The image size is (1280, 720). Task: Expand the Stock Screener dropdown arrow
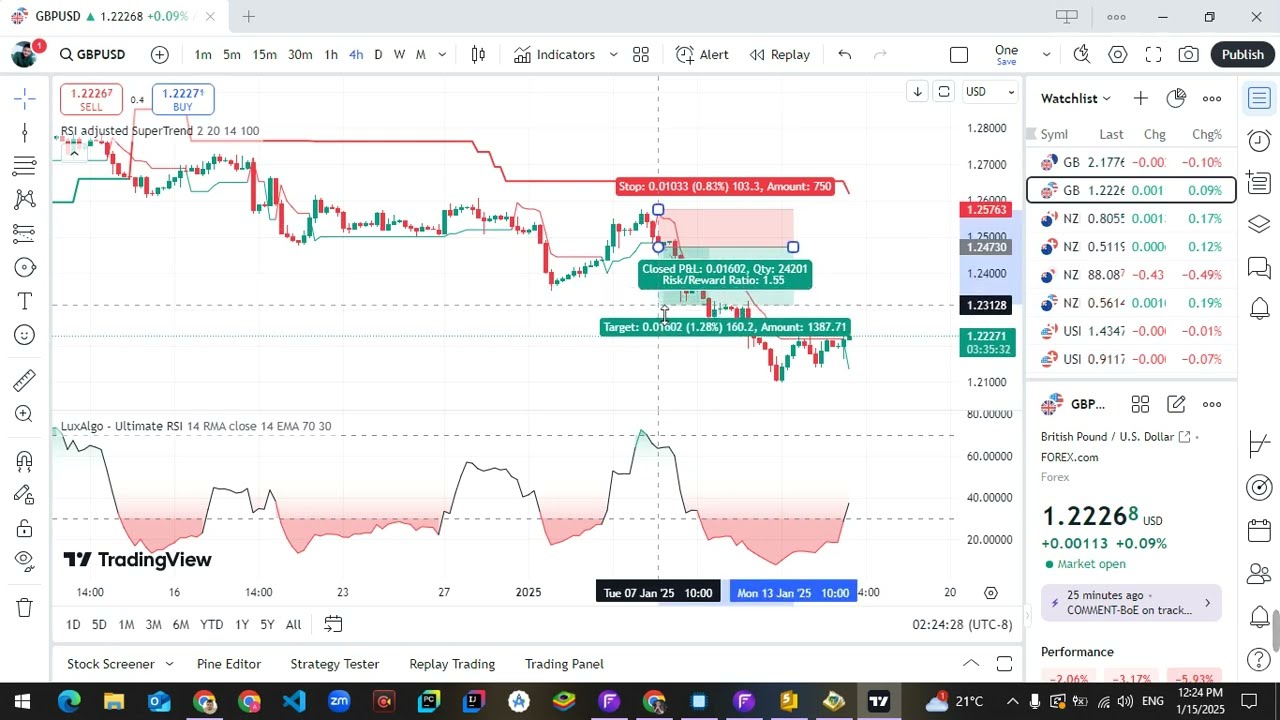[x=169, y=664]
